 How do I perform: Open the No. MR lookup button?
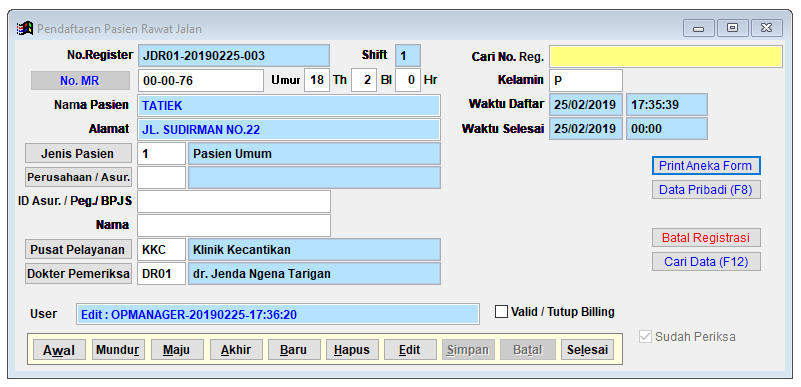80,81
